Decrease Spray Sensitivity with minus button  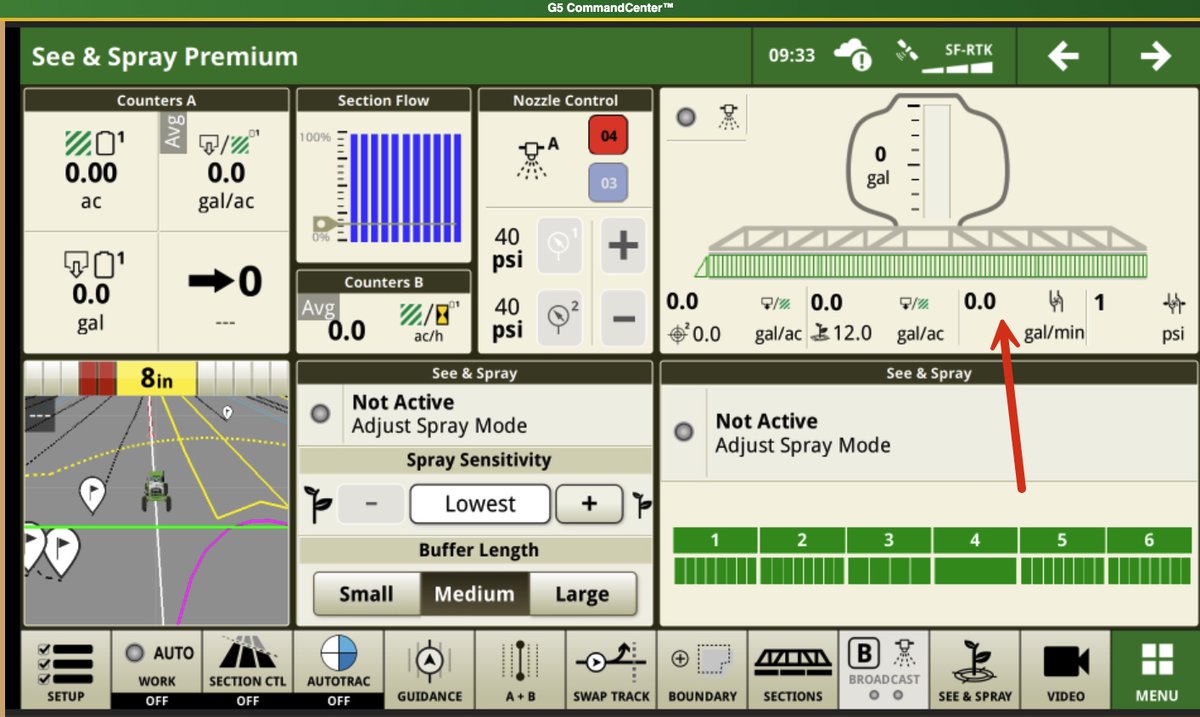(371, 504)
